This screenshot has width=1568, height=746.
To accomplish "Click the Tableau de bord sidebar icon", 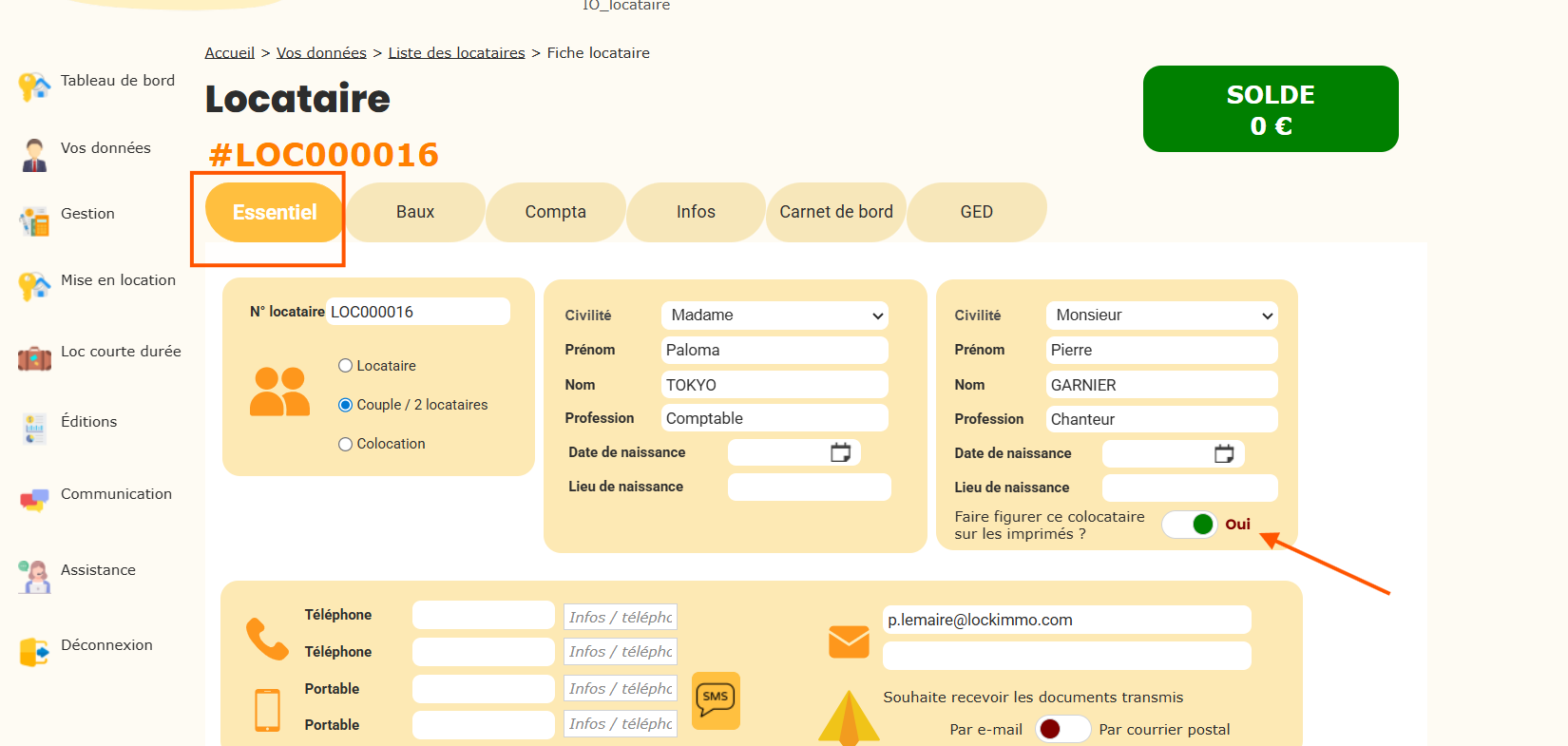I will pos(34,86).
